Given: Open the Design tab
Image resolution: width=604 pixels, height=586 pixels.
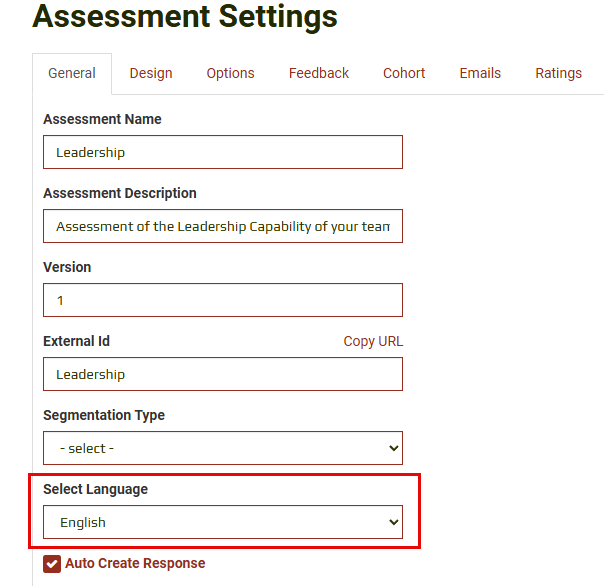Looking at the screenshot, I should pyautogui.click(x=151, y=73).
